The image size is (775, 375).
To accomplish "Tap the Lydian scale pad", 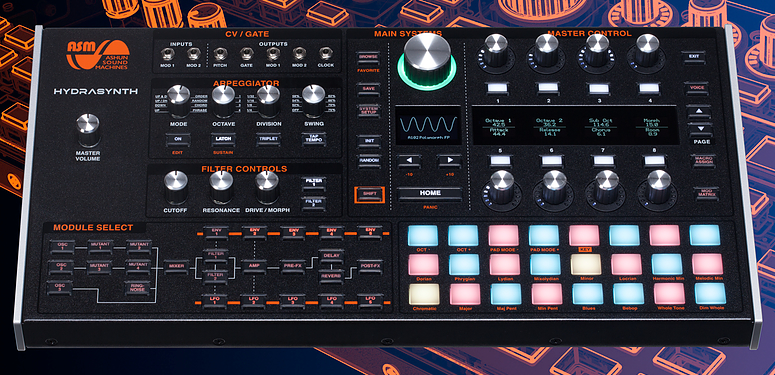I will click(505, 265).
